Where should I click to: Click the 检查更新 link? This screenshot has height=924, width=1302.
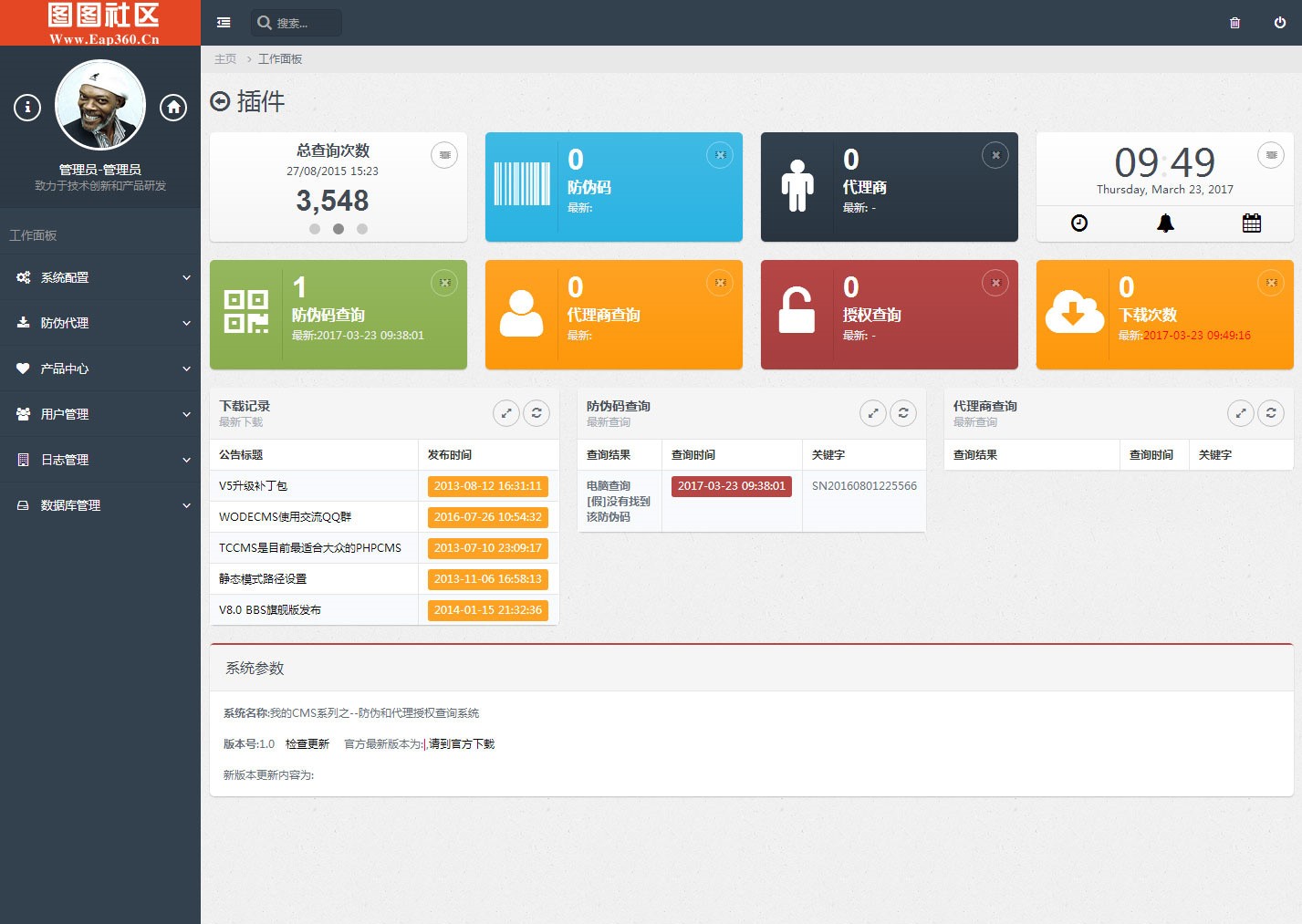[x=307, y=744]
